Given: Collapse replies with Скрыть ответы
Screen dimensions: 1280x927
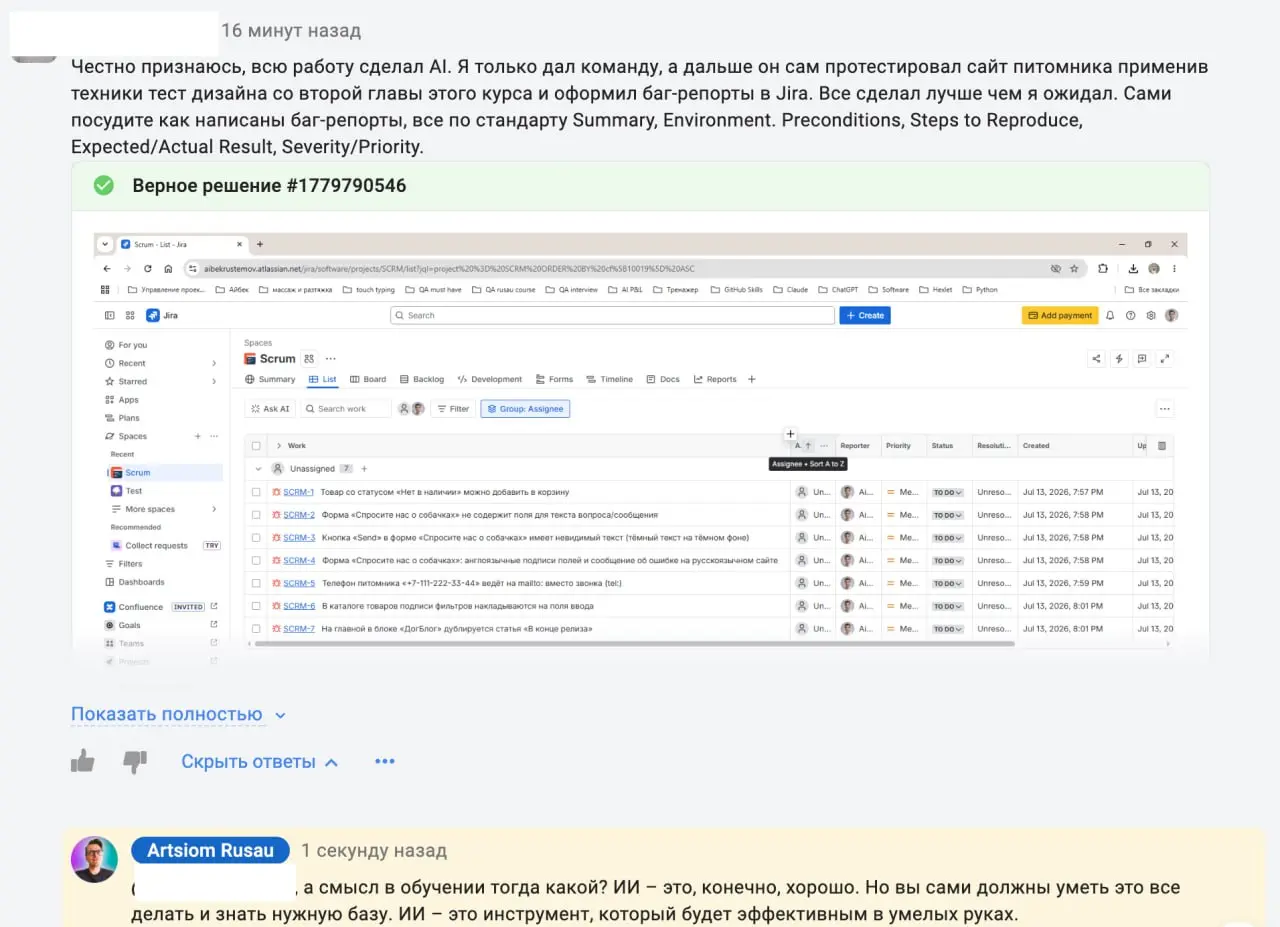Looking at the screenshot, I should point(260,762).
